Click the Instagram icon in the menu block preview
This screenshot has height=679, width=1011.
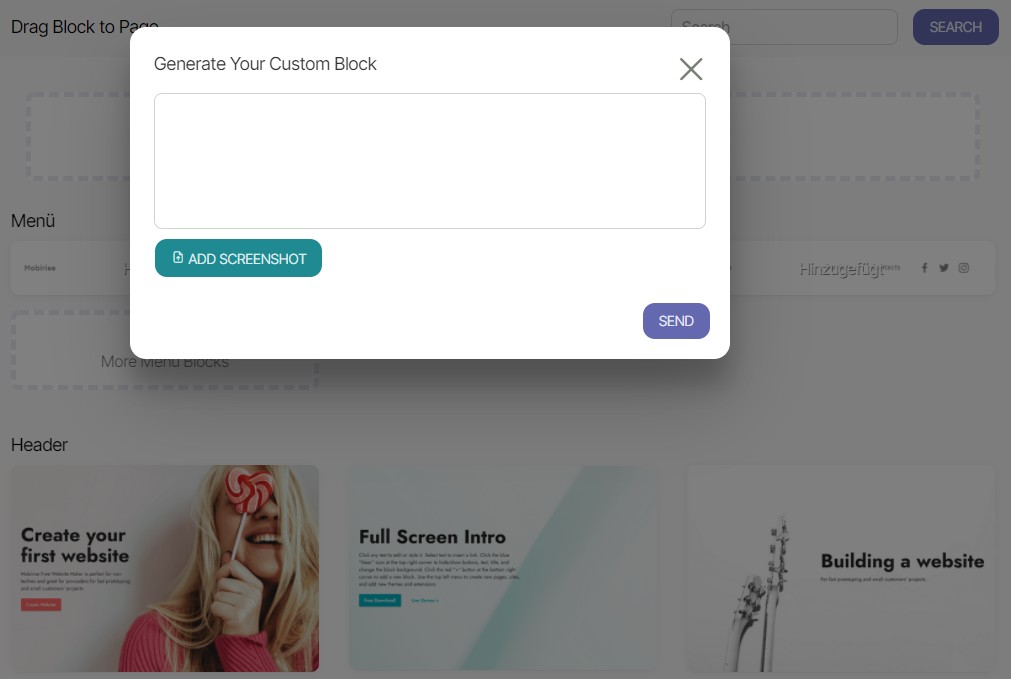[963, 268]
